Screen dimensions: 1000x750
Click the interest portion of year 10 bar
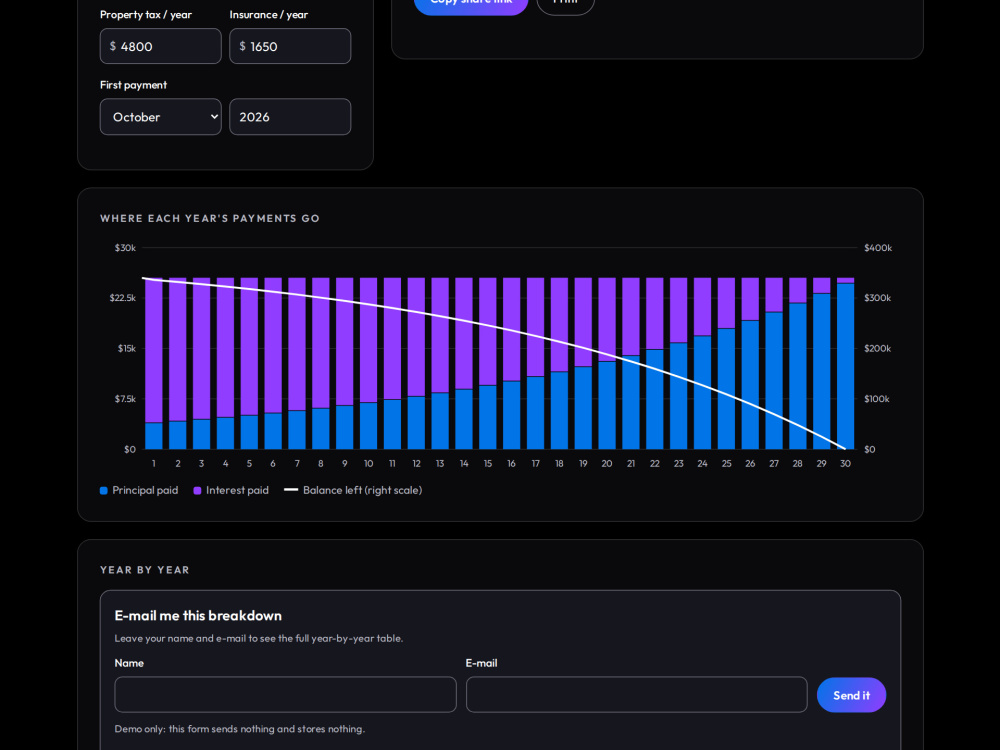[x=368, y=340]
